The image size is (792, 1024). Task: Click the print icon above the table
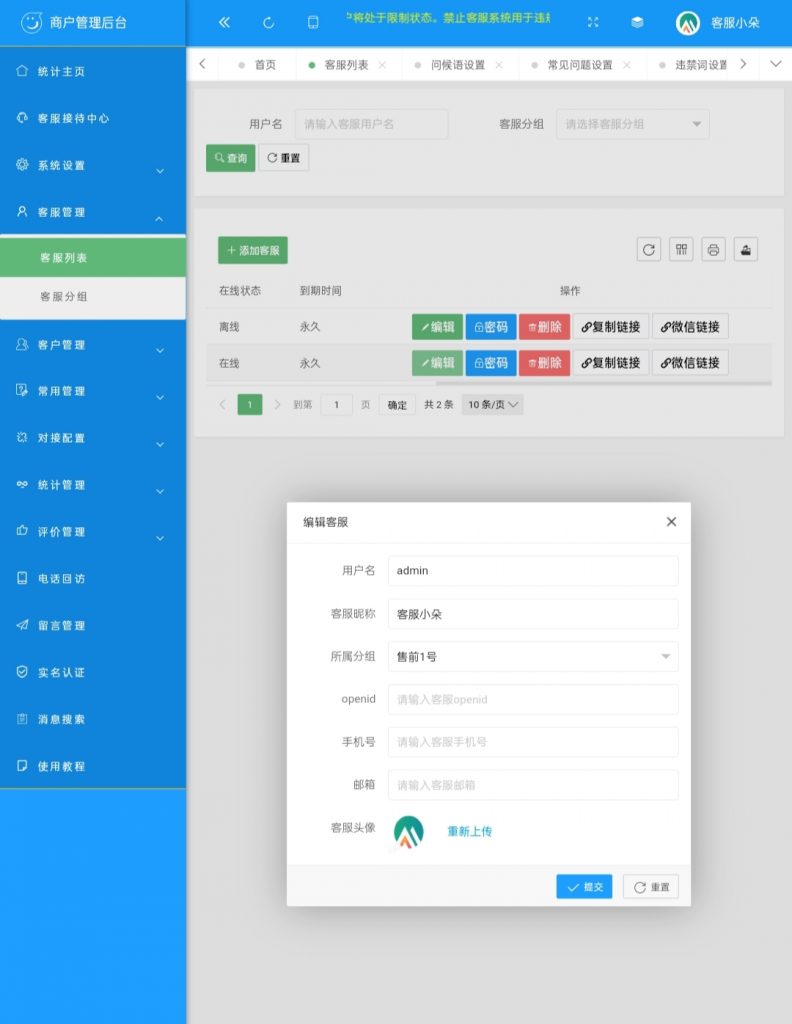pos(713,250)
